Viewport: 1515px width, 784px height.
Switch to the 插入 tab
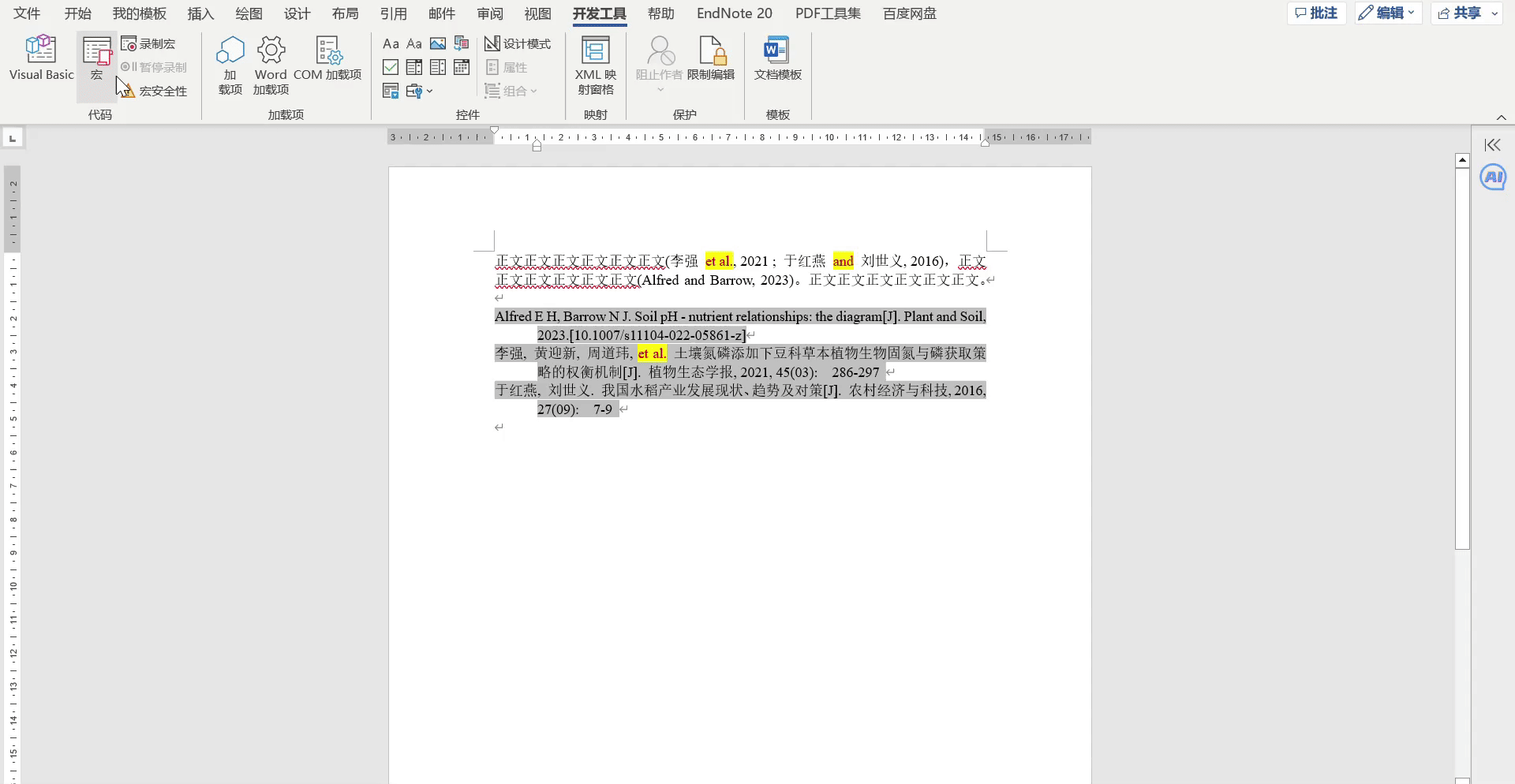[200, 13]
